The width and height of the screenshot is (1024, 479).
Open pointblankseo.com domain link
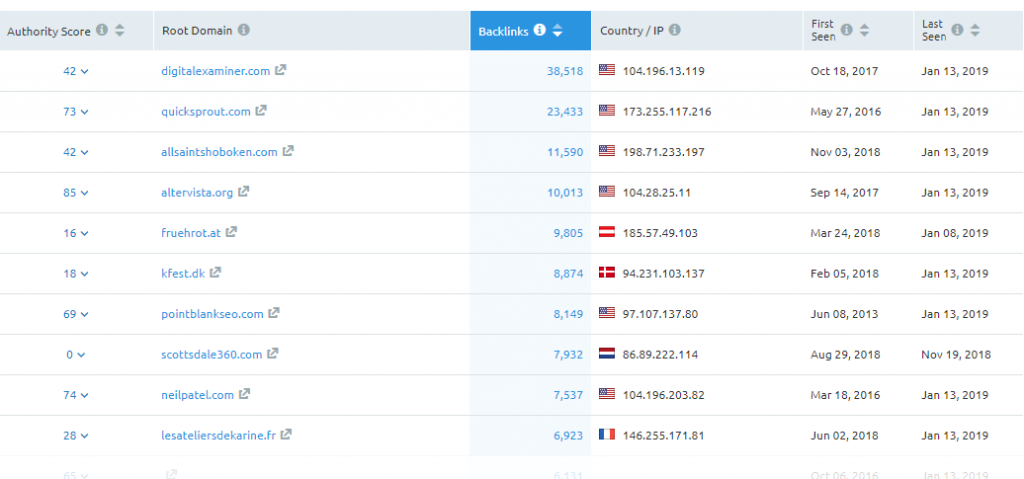click(212, 314)
